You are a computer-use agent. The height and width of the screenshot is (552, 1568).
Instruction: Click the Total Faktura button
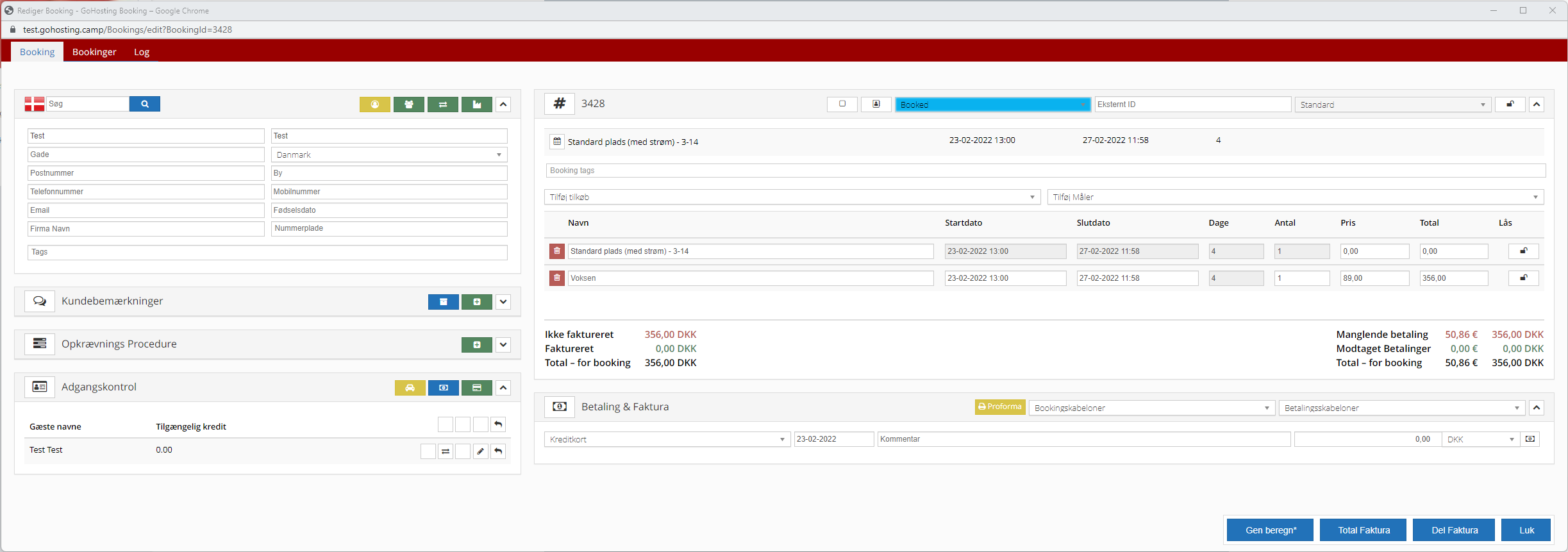[1364, 530]
